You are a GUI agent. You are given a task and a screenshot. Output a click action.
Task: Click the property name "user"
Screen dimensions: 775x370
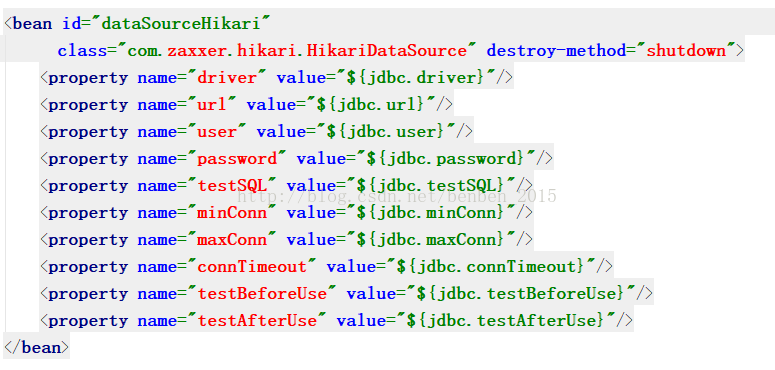click(217, 132)
